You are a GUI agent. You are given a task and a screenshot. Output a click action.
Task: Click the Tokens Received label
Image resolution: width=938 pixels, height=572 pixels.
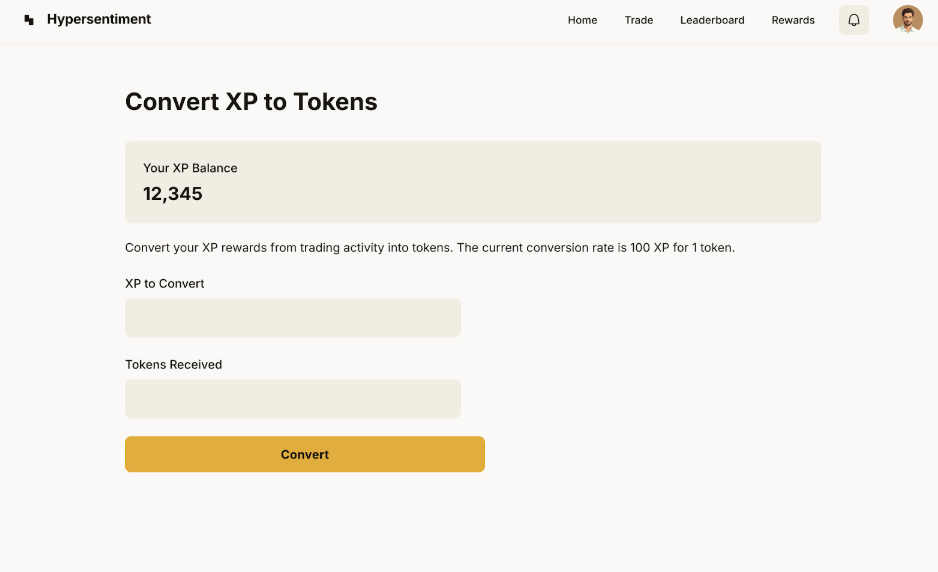click(173, 364)
